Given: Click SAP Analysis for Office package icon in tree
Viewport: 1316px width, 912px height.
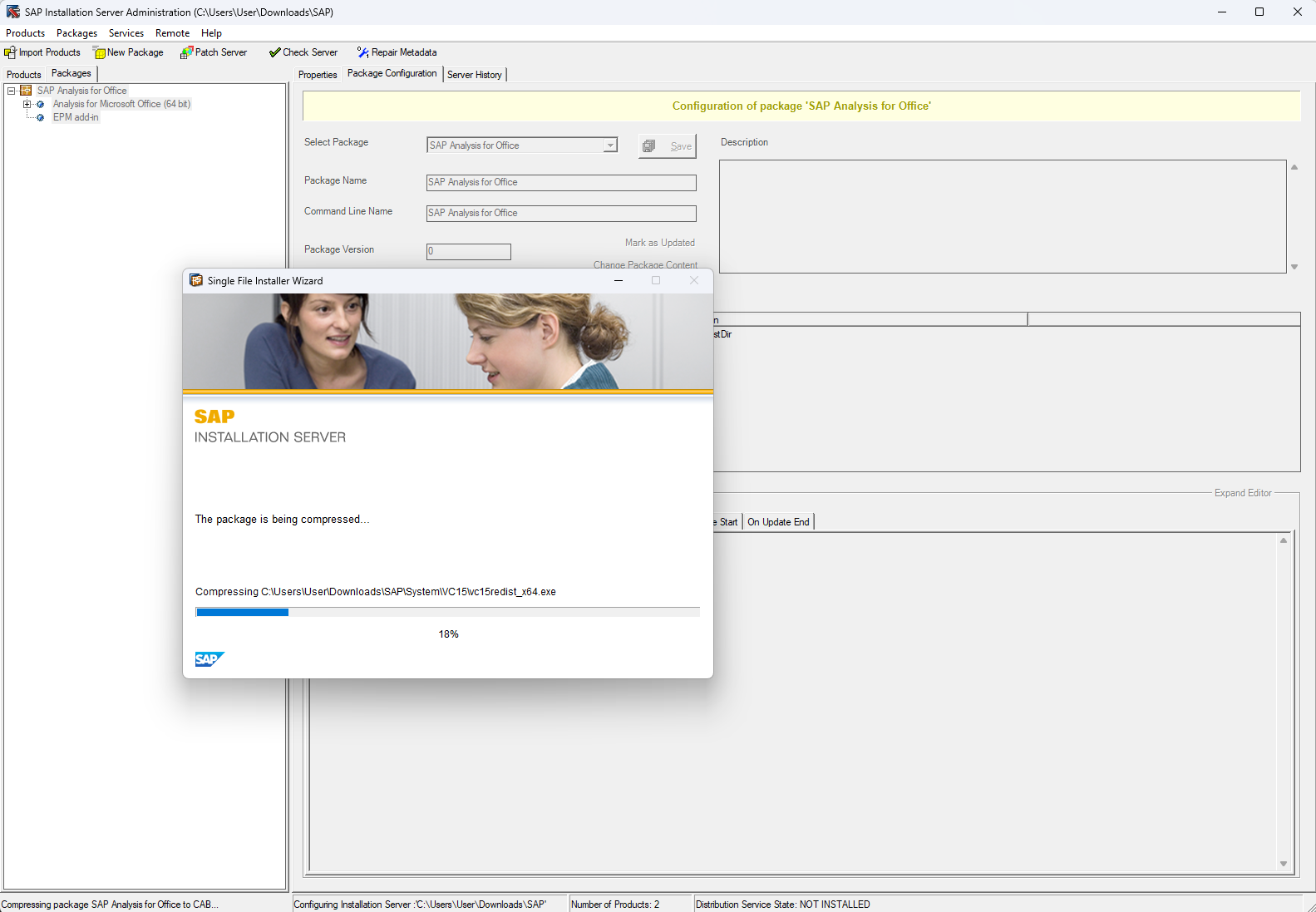Looking at the screenshot, I should point(26,91).
